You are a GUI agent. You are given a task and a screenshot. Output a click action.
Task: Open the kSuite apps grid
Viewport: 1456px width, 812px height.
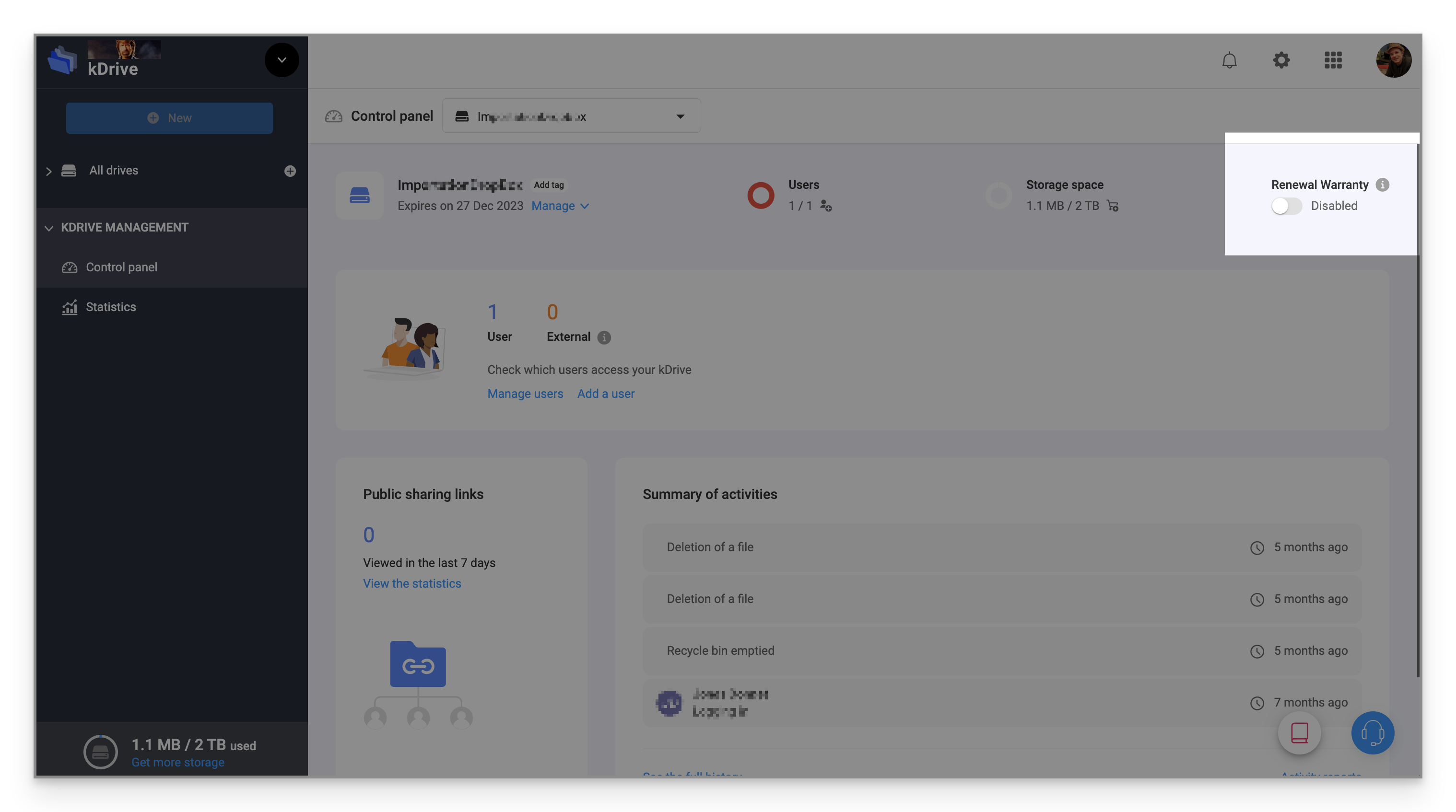[1333, 60]
